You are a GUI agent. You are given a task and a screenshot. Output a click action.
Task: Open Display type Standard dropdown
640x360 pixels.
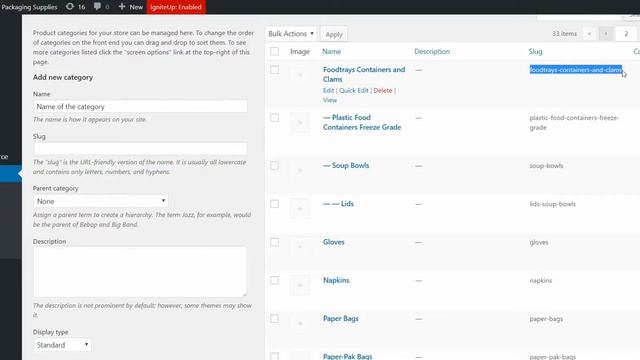[x=62, y=345]
